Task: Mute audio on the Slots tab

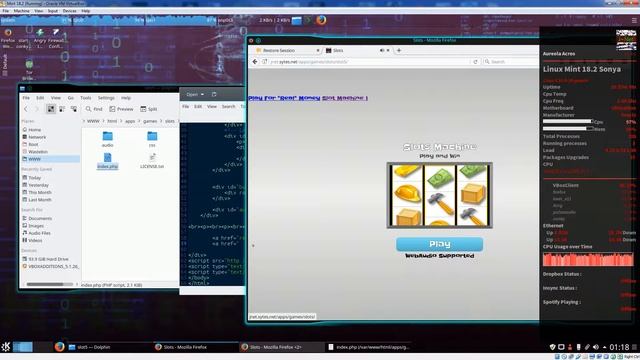Action: (x=382, y=50)
